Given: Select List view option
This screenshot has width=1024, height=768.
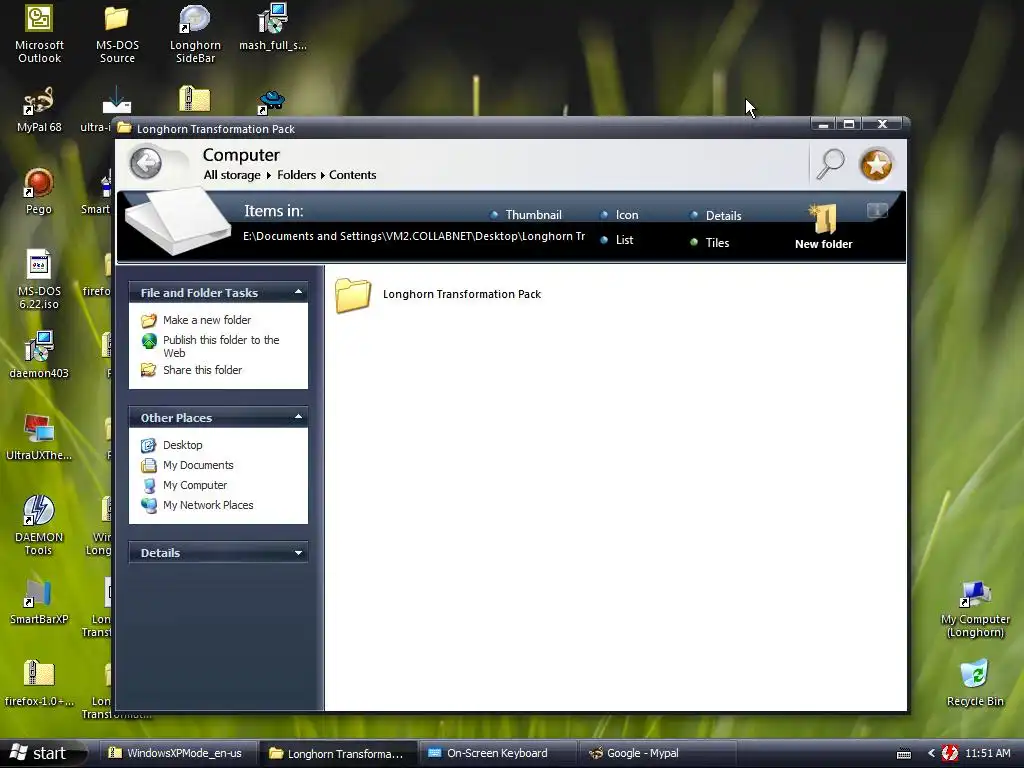Looking at the screenshot, I should (x=616, y=240).
